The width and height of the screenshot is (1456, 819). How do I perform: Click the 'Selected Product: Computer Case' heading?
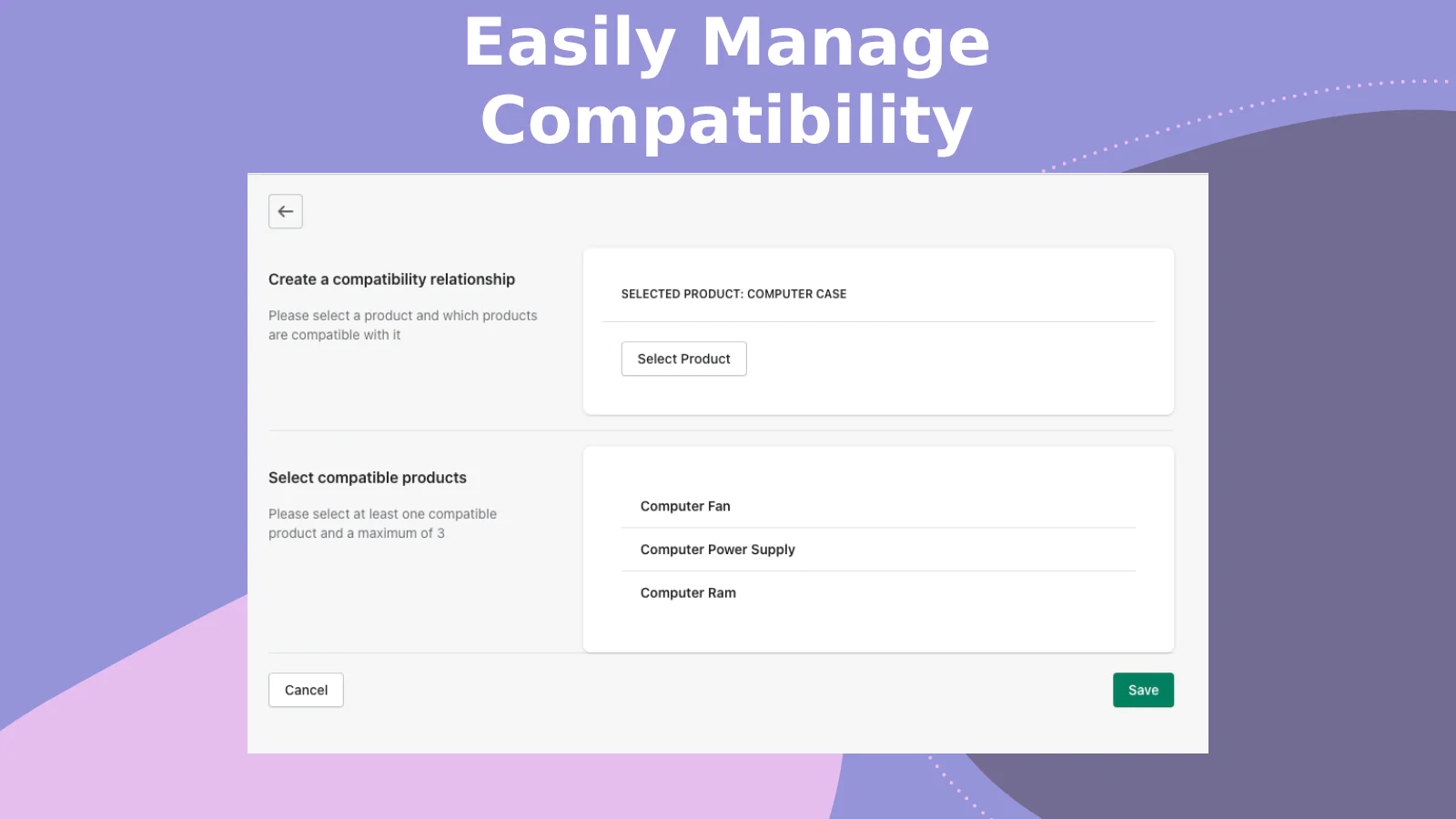pyautogui.click(x=733, y=294)
